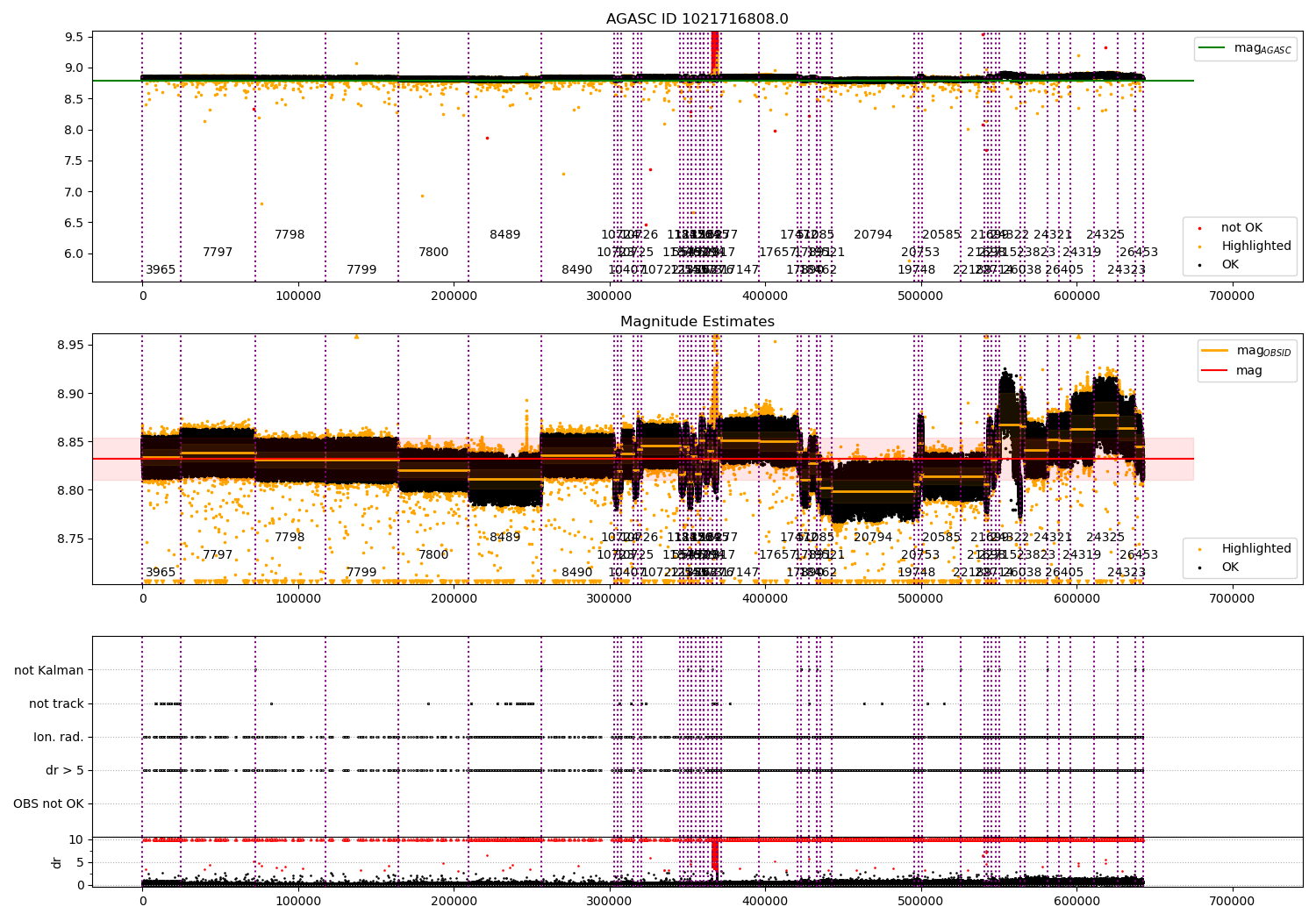Click obsid label 7800 in Magnitude Estimates plot

(x=433, y=555)
